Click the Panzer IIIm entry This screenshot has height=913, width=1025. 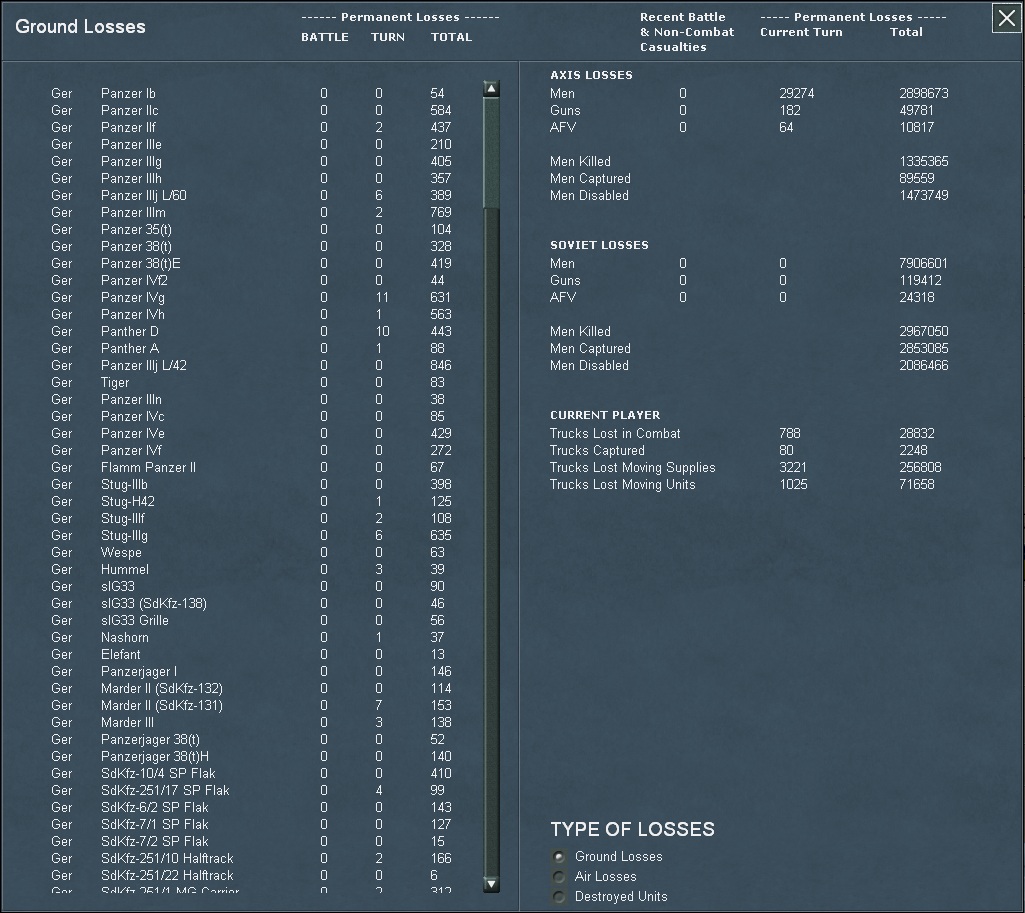coord(133,212)
